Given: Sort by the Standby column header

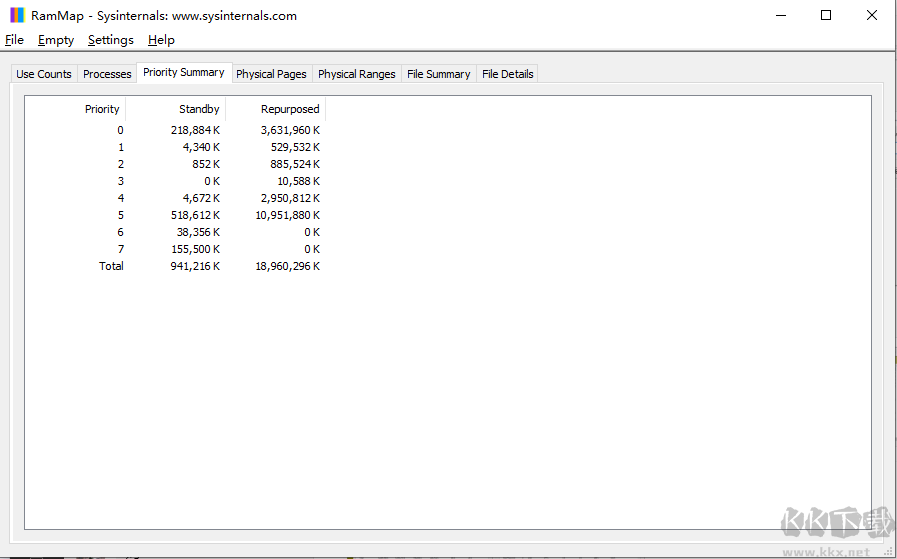Looking at the screenshot, I should point(176,109).
